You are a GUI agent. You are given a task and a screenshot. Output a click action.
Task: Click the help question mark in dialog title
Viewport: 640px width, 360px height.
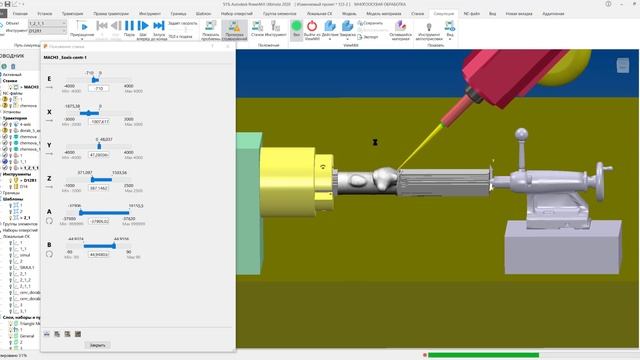click(213, 46)
